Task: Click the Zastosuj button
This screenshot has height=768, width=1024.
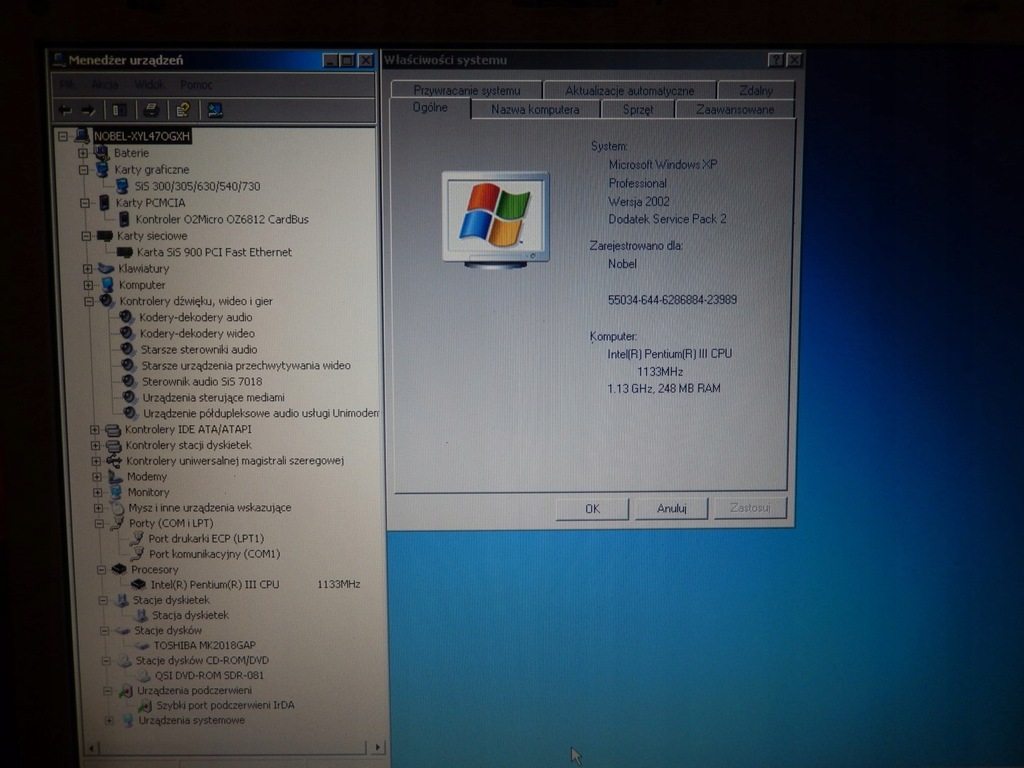Action: point(750,507)
